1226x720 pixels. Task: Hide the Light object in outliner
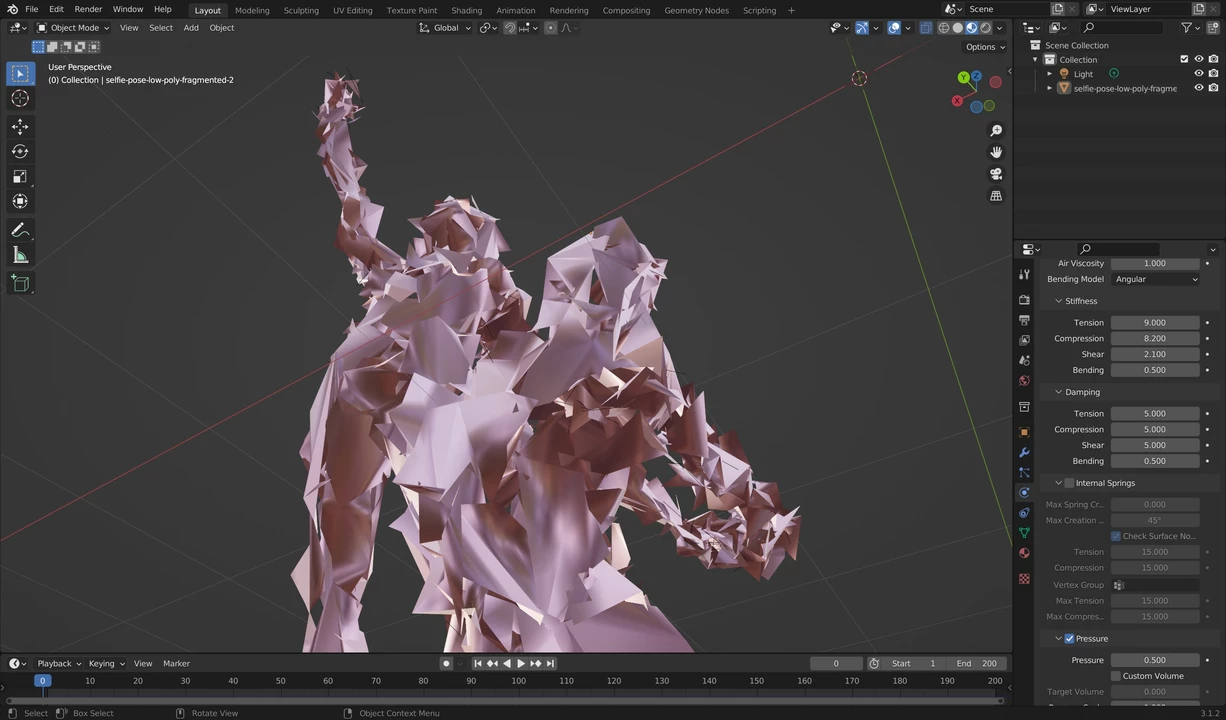pos(1198,74)
